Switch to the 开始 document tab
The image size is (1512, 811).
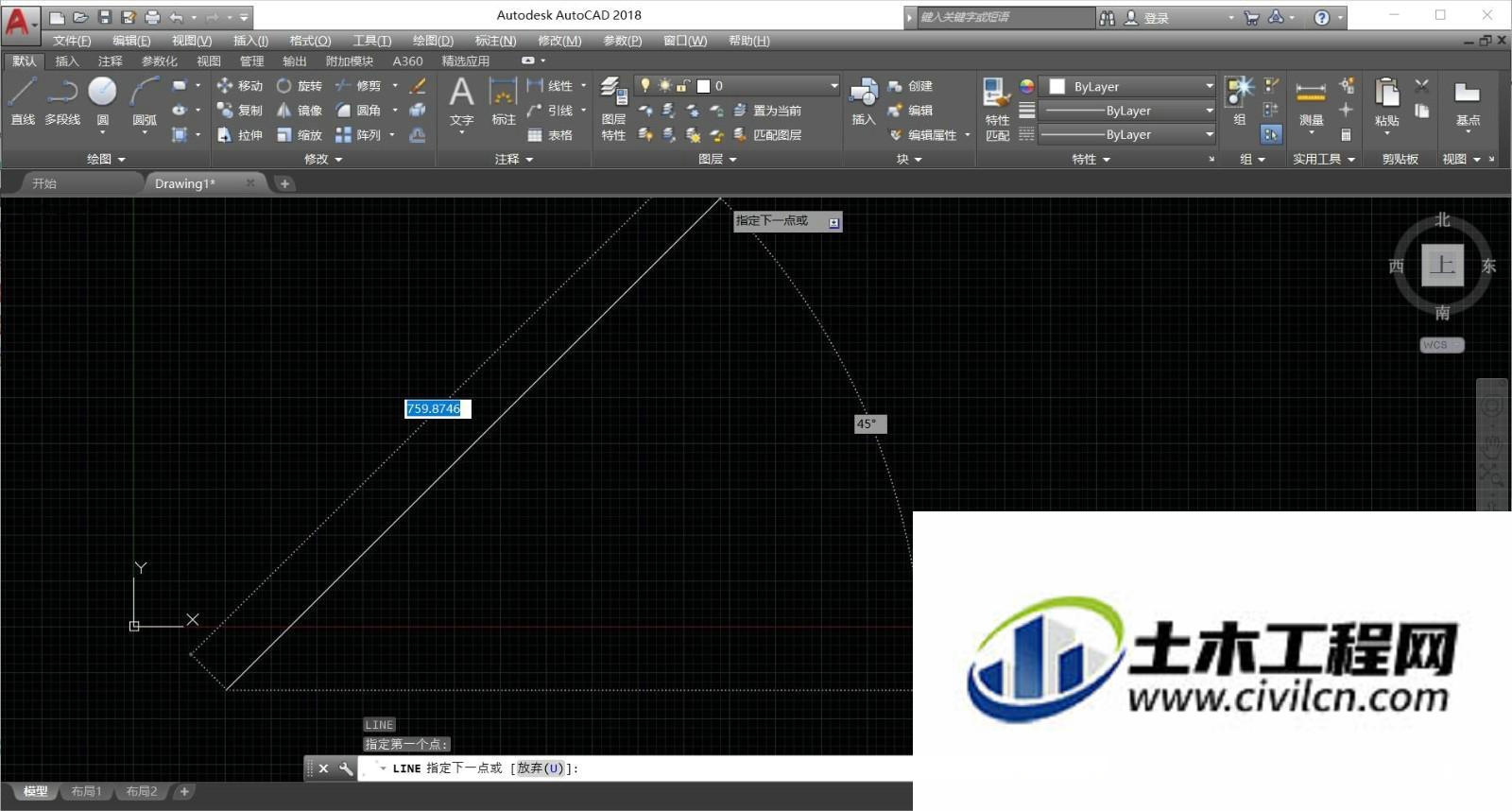44,183
